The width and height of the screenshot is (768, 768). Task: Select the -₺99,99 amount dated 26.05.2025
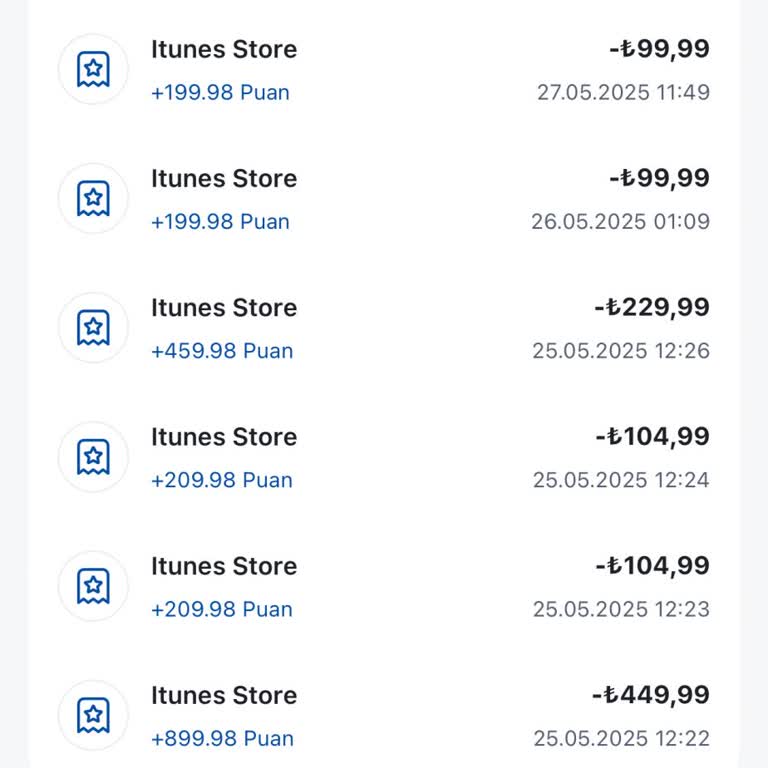659,178
